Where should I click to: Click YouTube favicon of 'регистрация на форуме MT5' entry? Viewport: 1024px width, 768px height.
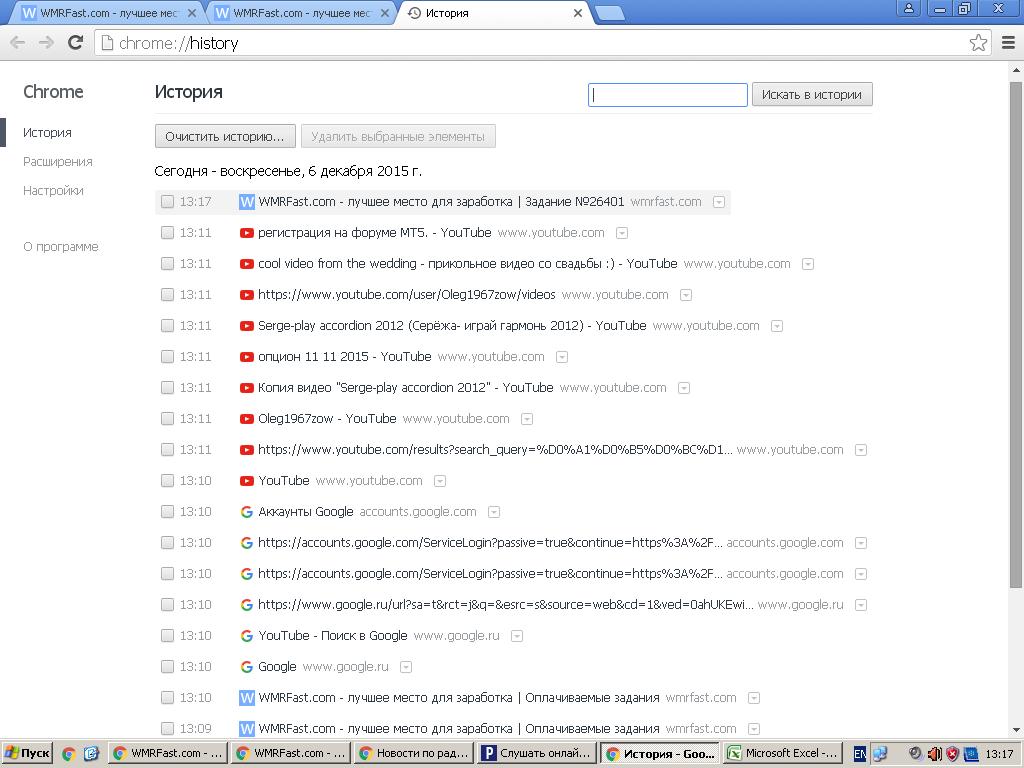(x=246, y=233)
